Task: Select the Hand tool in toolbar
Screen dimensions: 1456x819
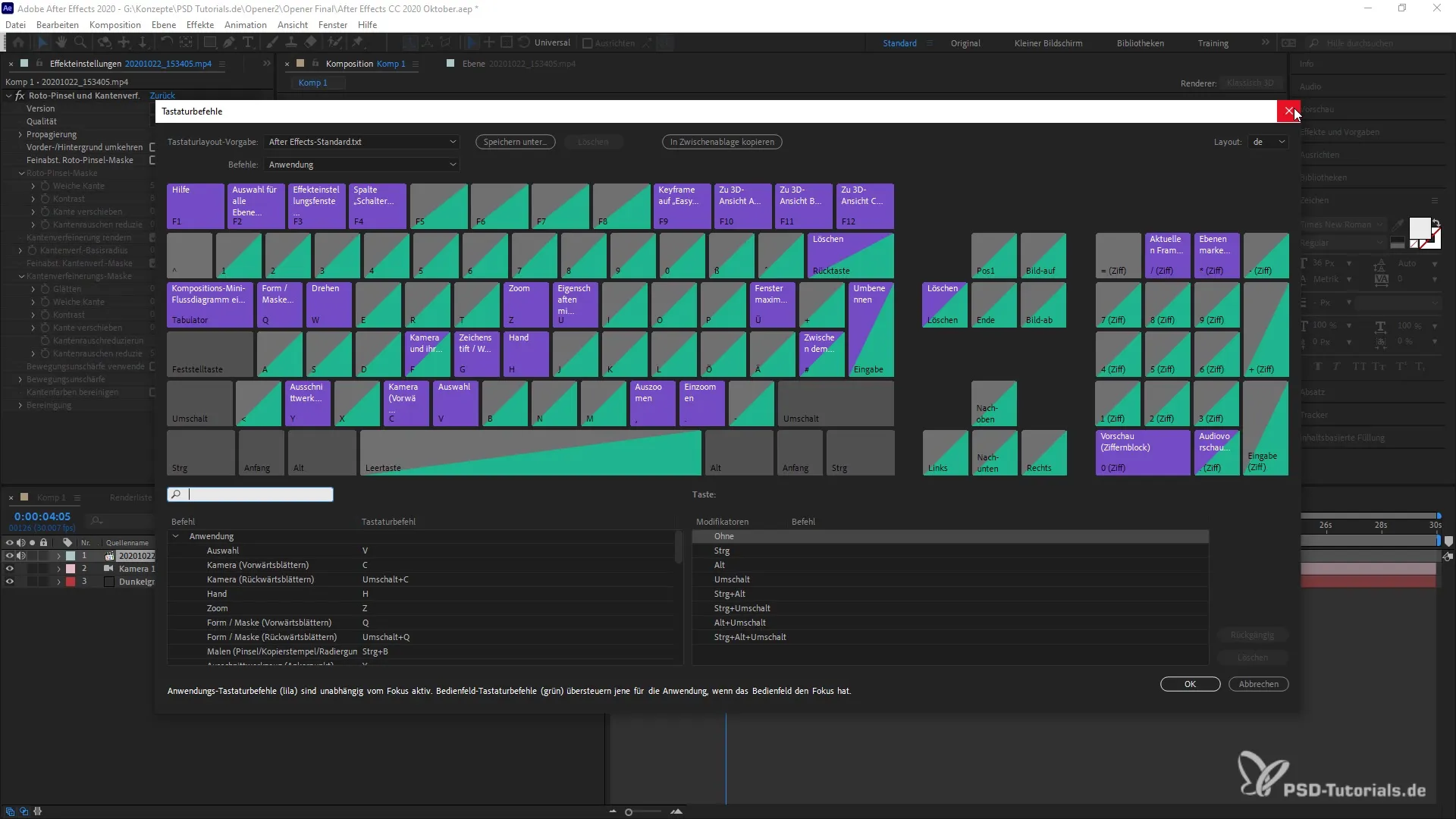Action: point(61,42)
